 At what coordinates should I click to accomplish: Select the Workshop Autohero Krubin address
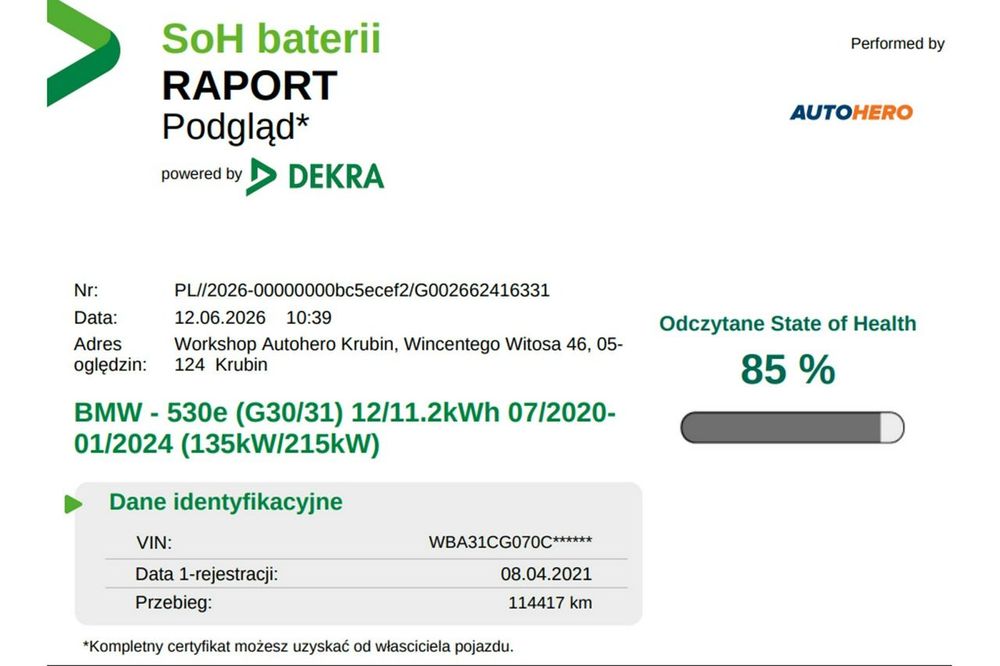tap(399, 354)
